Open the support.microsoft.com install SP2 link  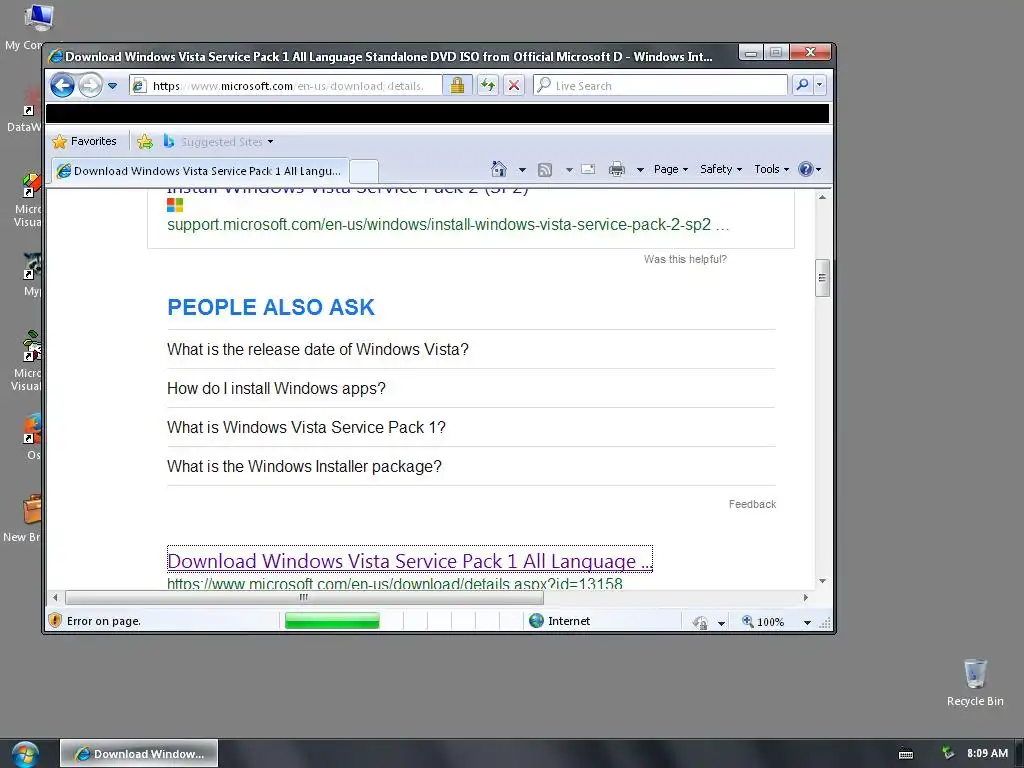pos(448,225)
